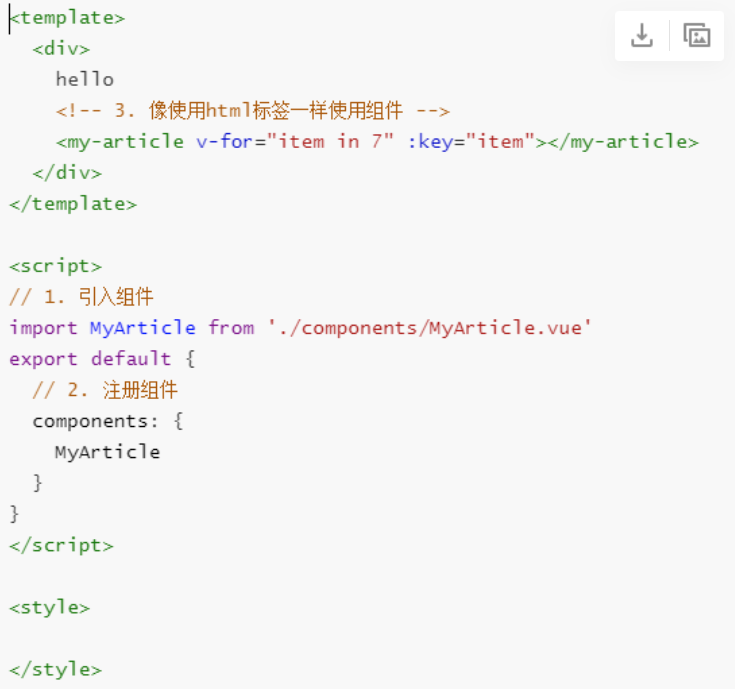
Task: Click the word hello in the template
Action: click(x=85, y=79)
